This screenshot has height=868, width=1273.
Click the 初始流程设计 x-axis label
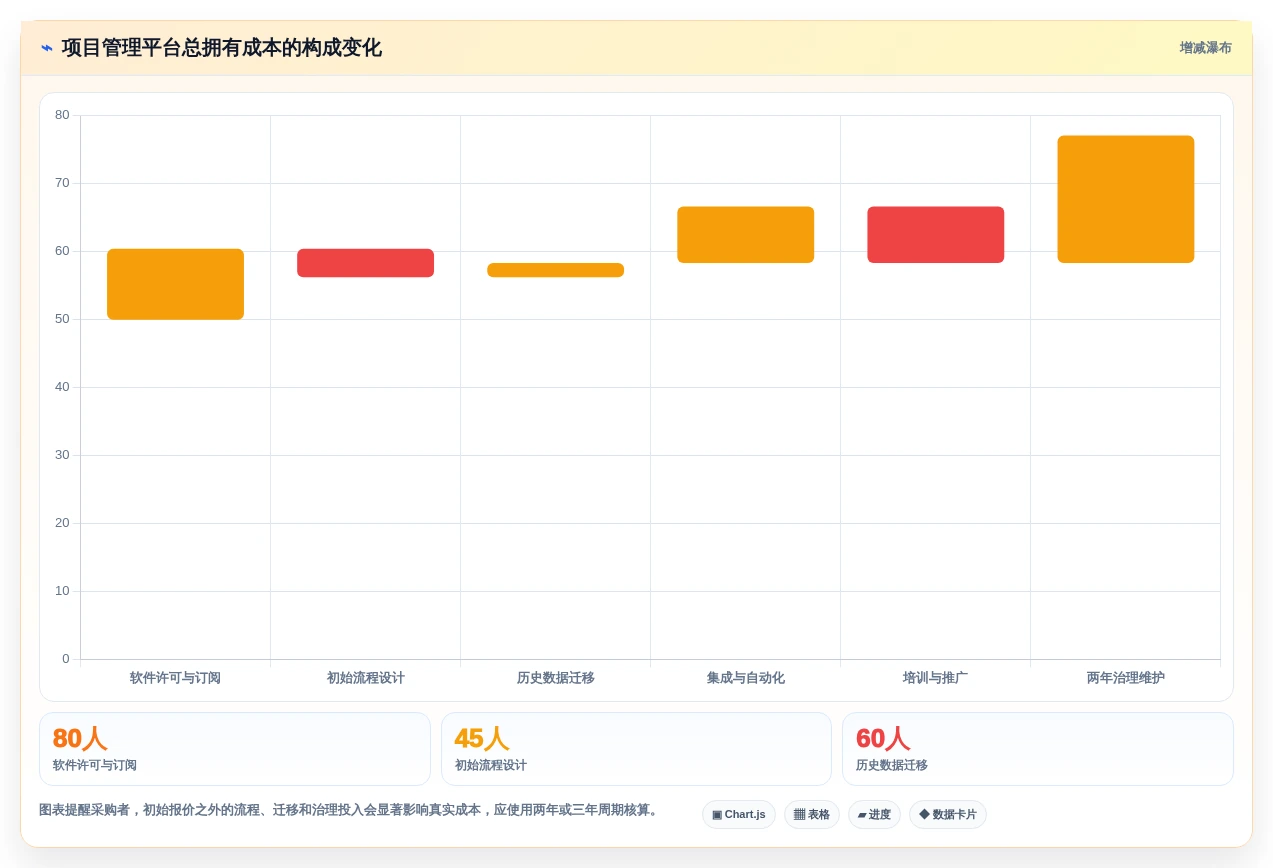(365, 678)
